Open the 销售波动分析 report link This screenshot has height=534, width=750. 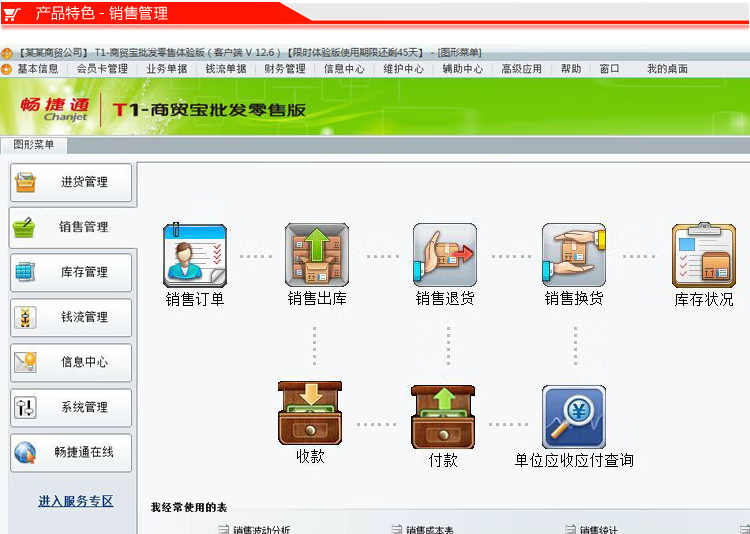click(x=262, y=530)
